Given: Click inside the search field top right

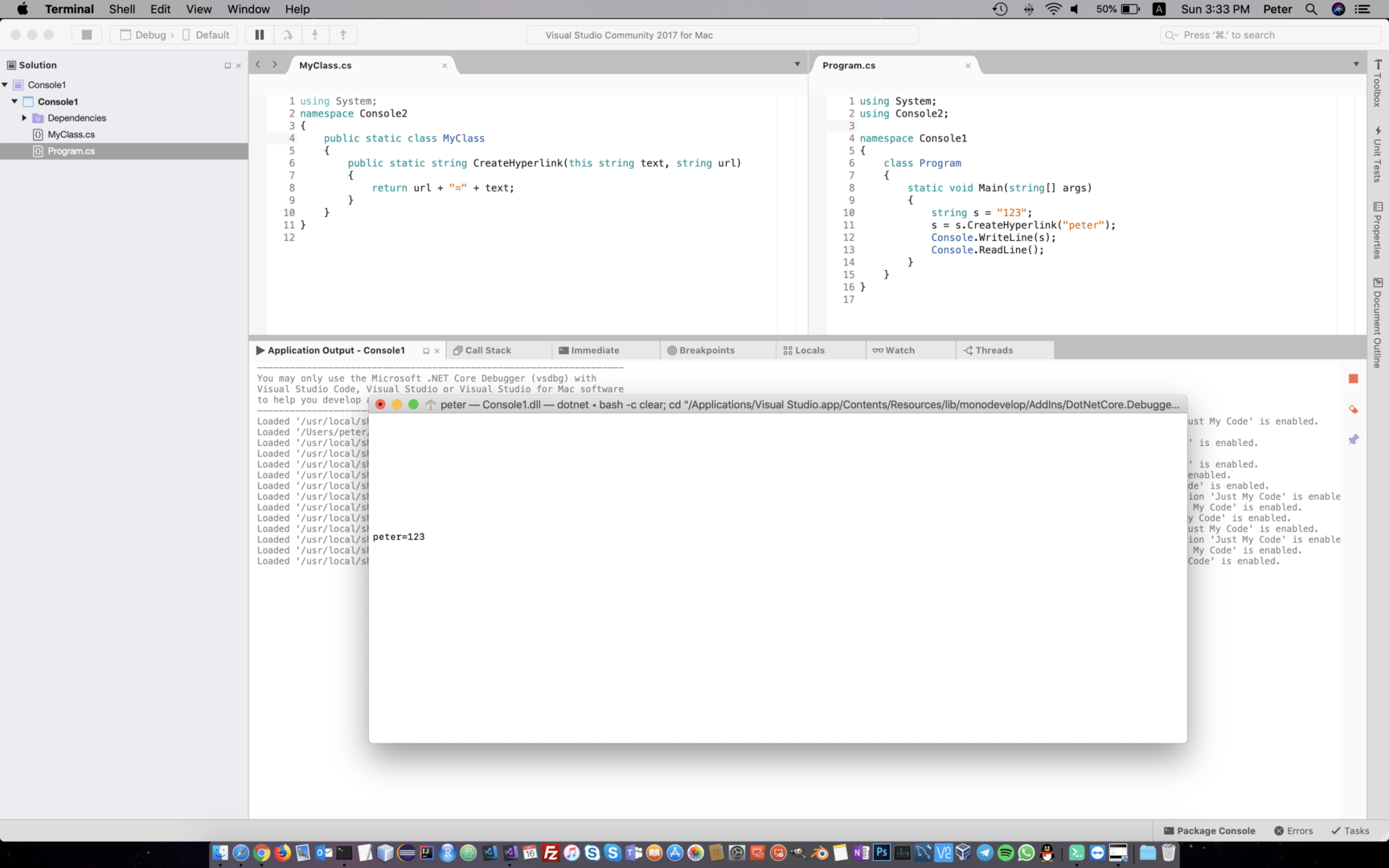Looking at the screenshot, I should tap(1268, 35).
